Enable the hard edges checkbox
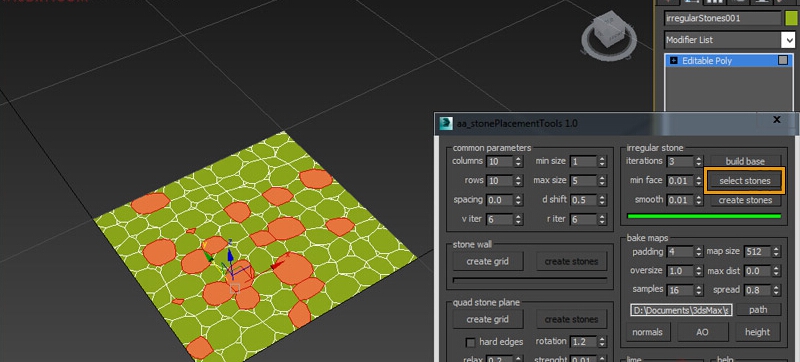Image resolution: width=800 pixels, height=362 pixels. point(470,342)
